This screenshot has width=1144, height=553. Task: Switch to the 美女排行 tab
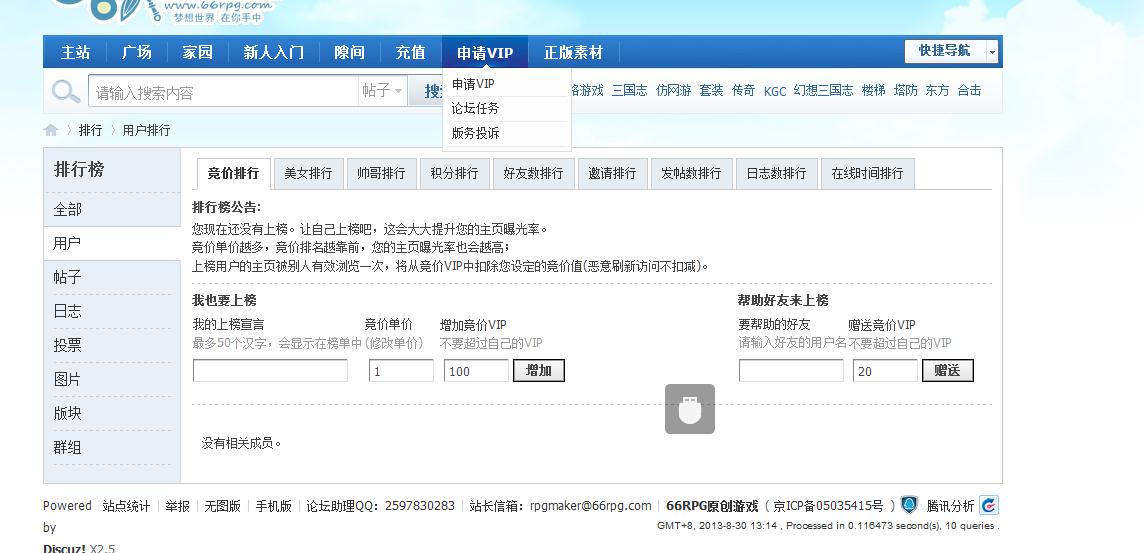(308, 174)
